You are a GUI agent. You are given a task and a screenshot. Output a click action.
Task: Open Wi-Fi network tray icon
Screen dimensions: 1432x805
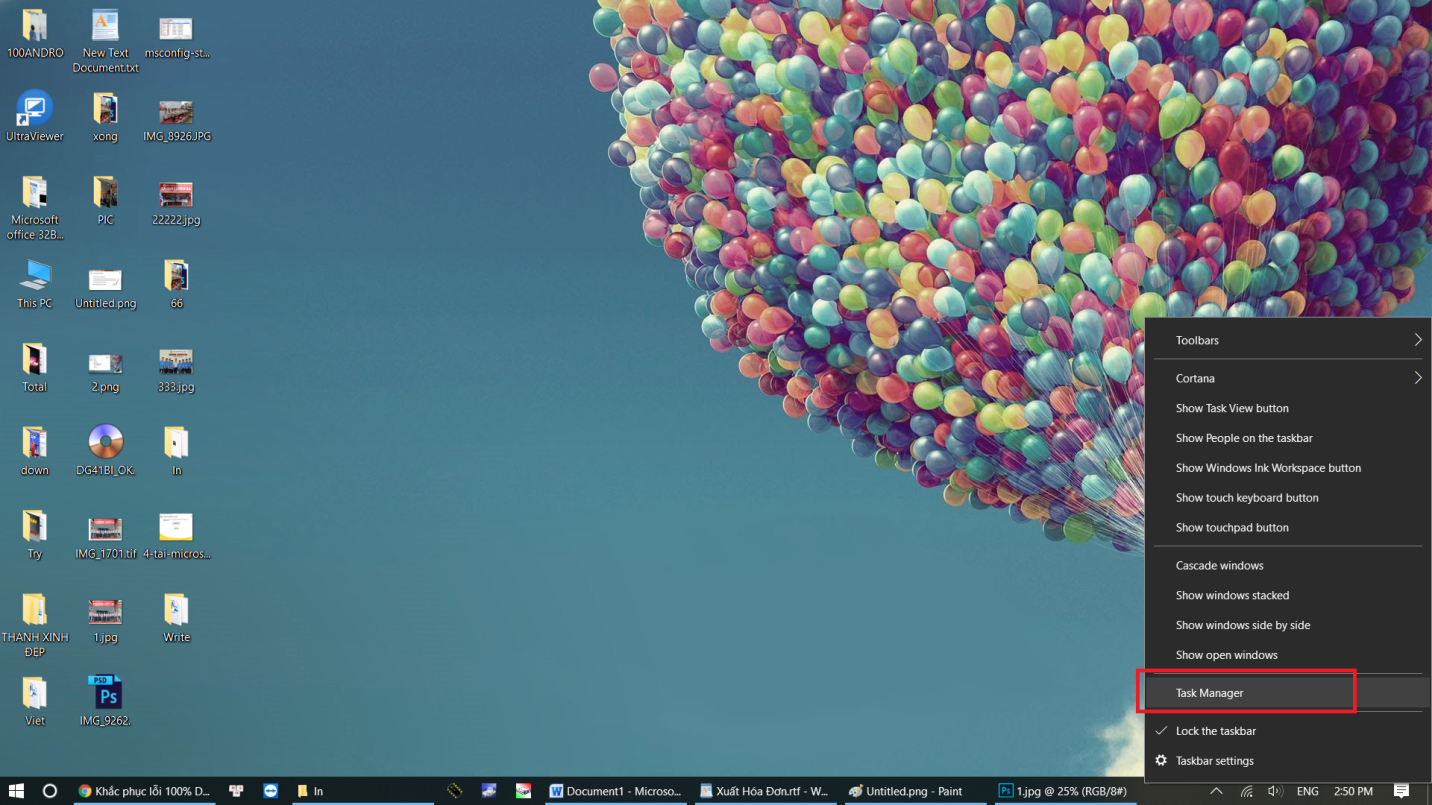coord(1246,791)
